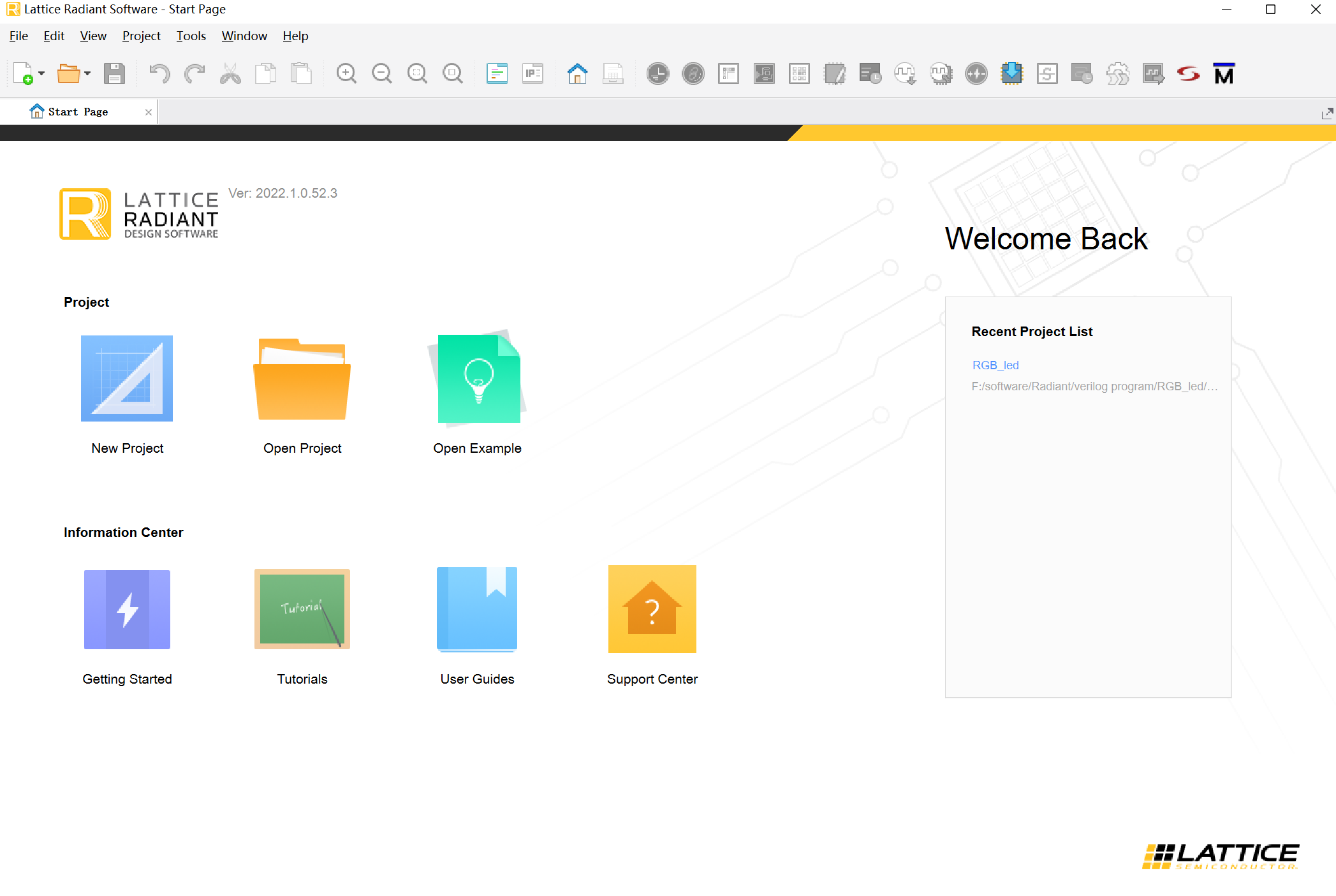Viewport: 1336px width, 896px height.
Task: Open the Reveal Analyzer chip waveform icon
Action: [941, 74]
